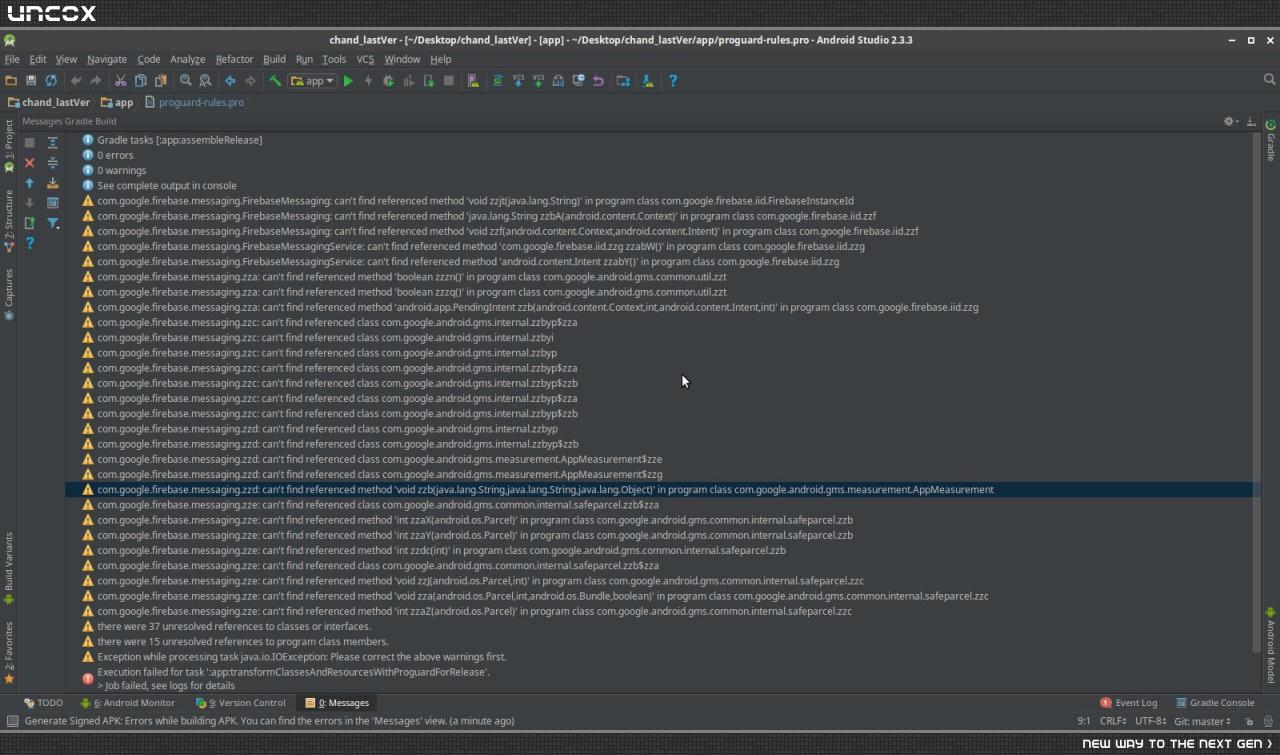Click the red Close messages X icon
1280x755 pixels.
(x=29, y=163)
